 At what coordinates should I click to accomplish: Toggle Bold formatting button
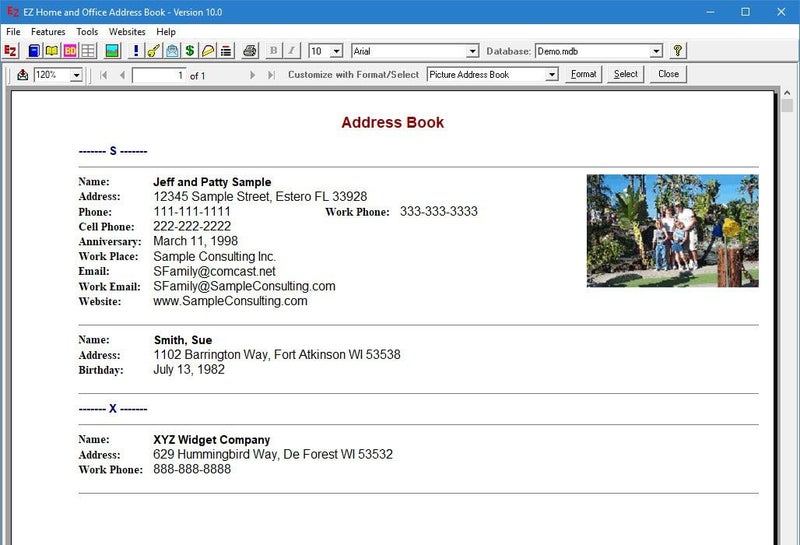pos(273,51)
